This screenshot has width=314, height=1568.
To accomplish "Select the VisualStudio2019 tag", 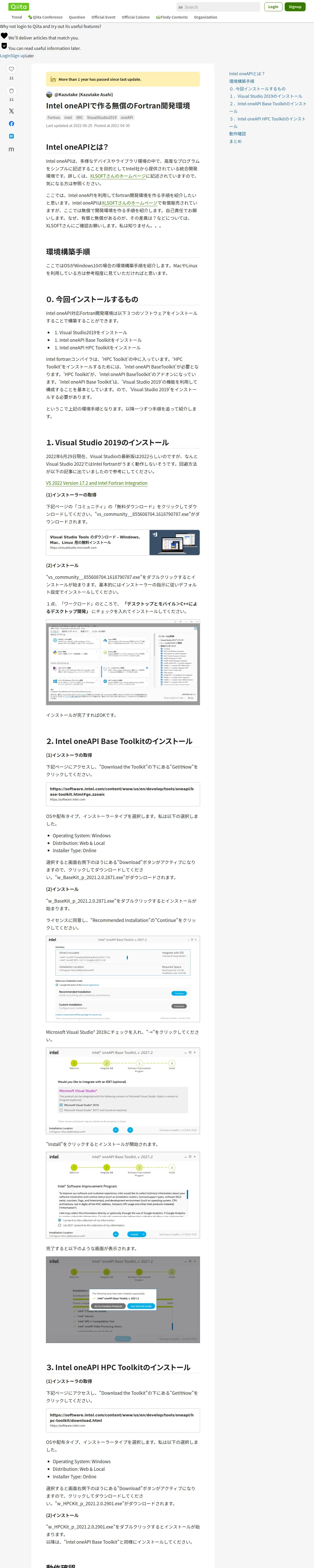I will (x=102, y=118).
